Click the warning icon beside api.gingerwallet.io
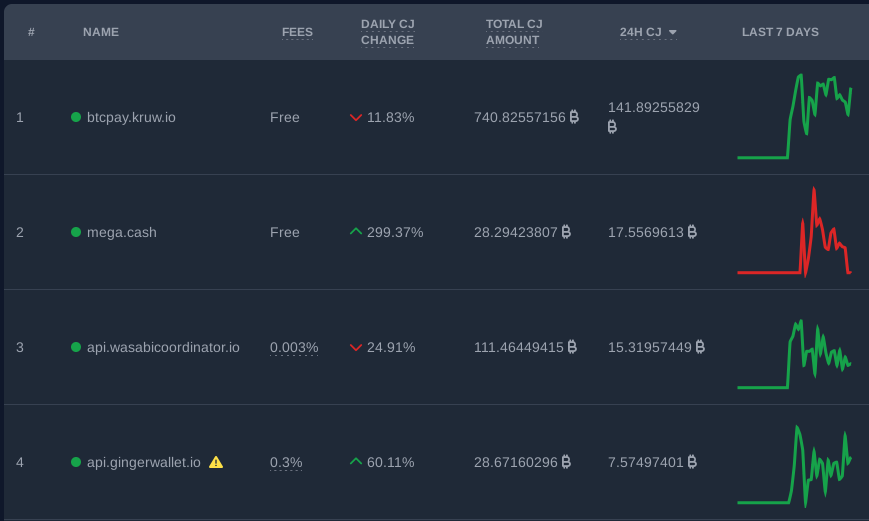This screenshot has height=521, width=869. 216,462
